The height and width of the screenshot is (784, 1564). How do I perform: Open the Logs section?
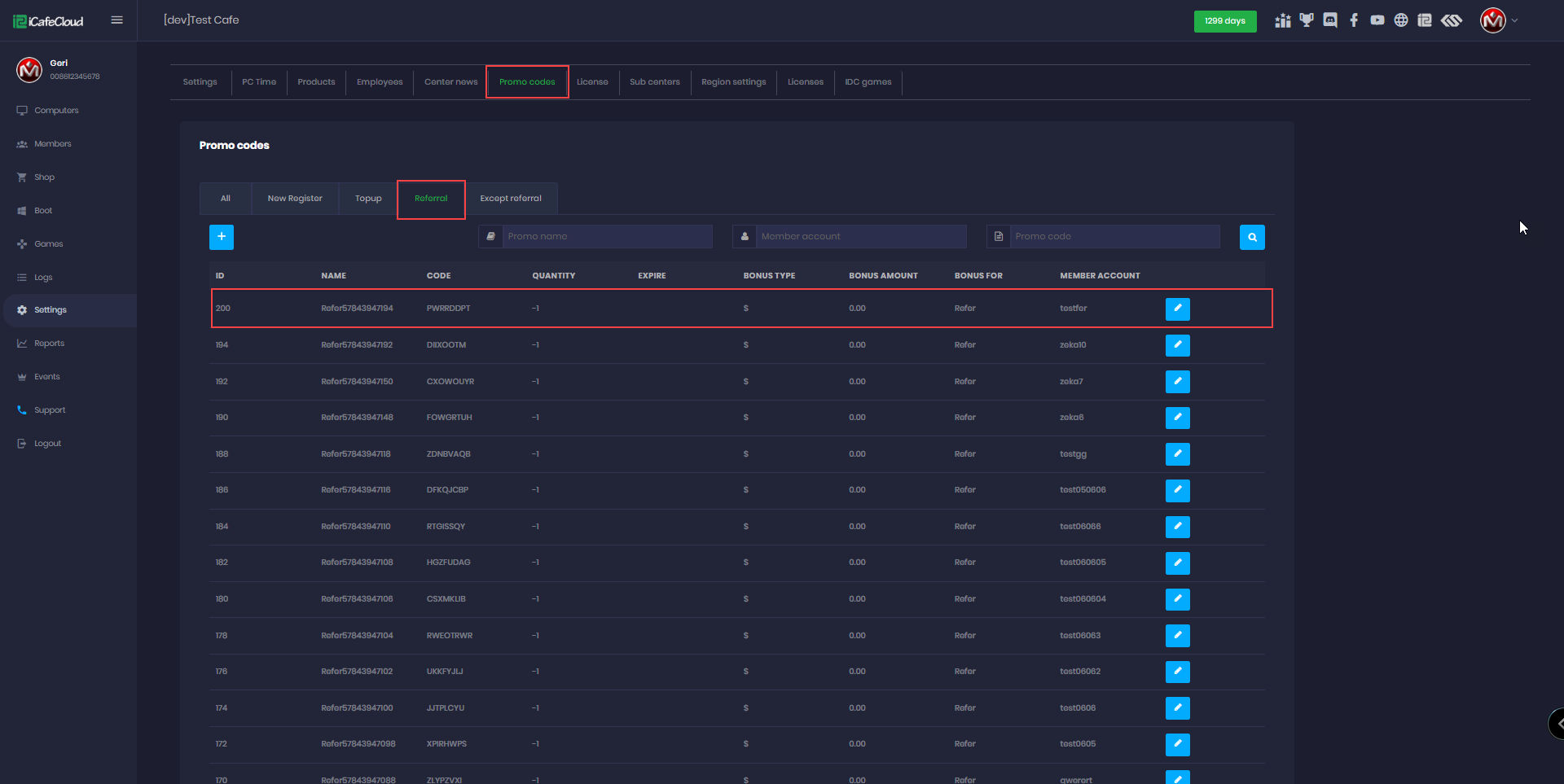[43, 277]
